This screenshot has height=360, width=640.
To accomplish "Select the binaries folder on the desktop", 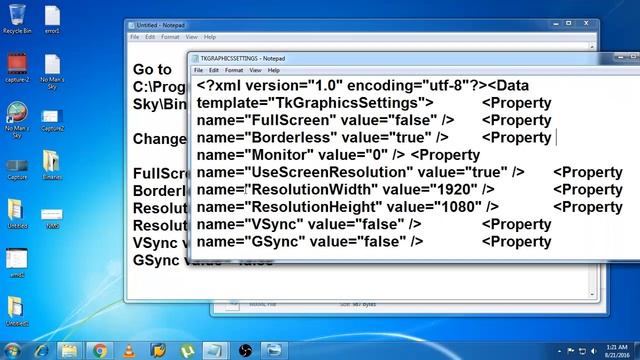I will (52, 165).
